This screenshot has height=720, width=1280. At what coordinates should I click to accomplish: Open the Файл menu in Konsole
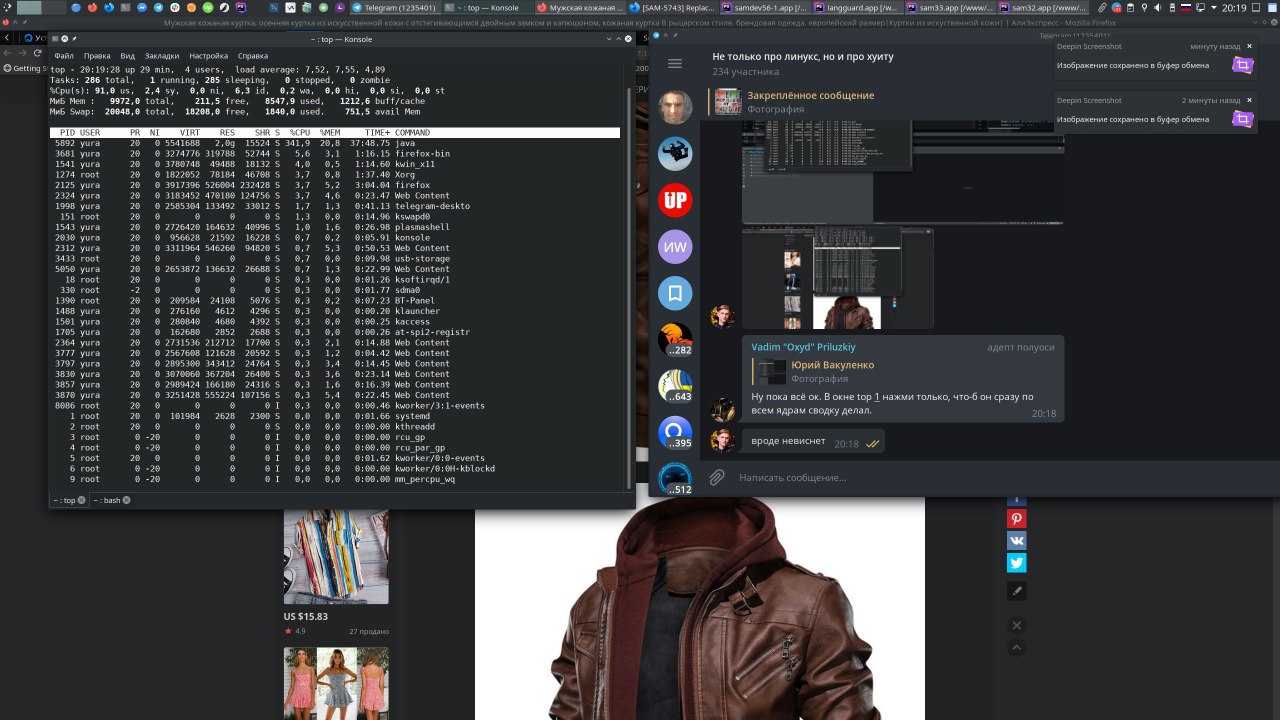click(64, 56)
